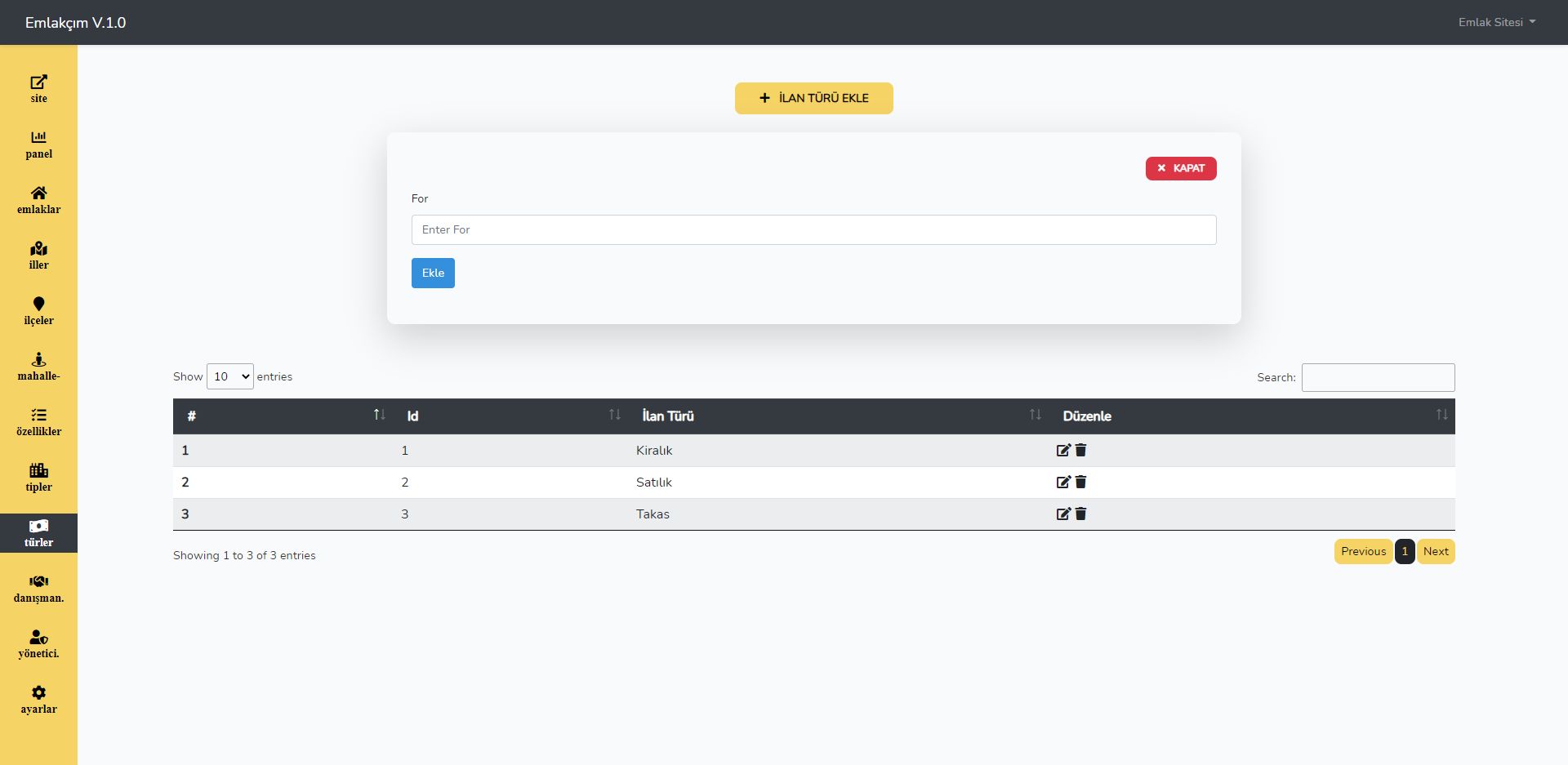This screenshot has width=1568, height=765.
Task: Edit the Takas row
Action: [x=1063, y=514]
